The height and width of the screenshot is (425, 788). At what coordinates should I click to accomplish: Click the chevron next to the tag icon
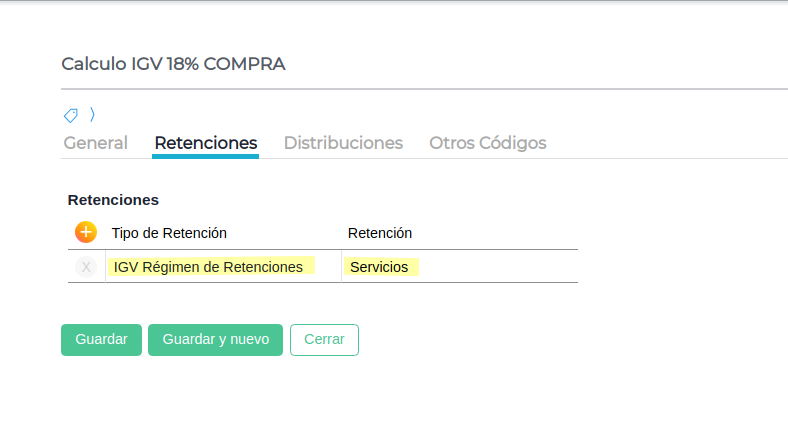(92, 115)
